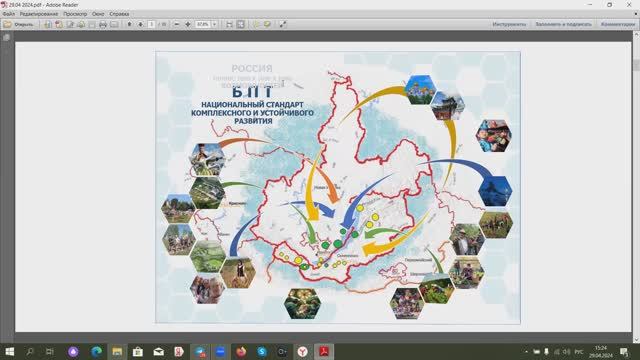Switch to Adobe Reader taskbar icon
Viewport: 640px width, 360px height.
324,351
